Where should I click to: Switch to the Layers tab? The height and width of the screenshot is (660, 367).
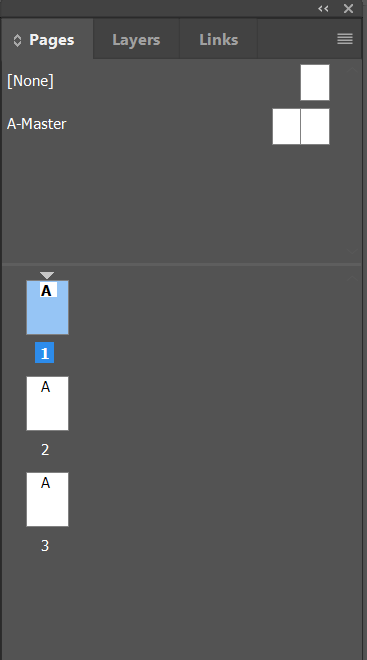coord(136,40)
